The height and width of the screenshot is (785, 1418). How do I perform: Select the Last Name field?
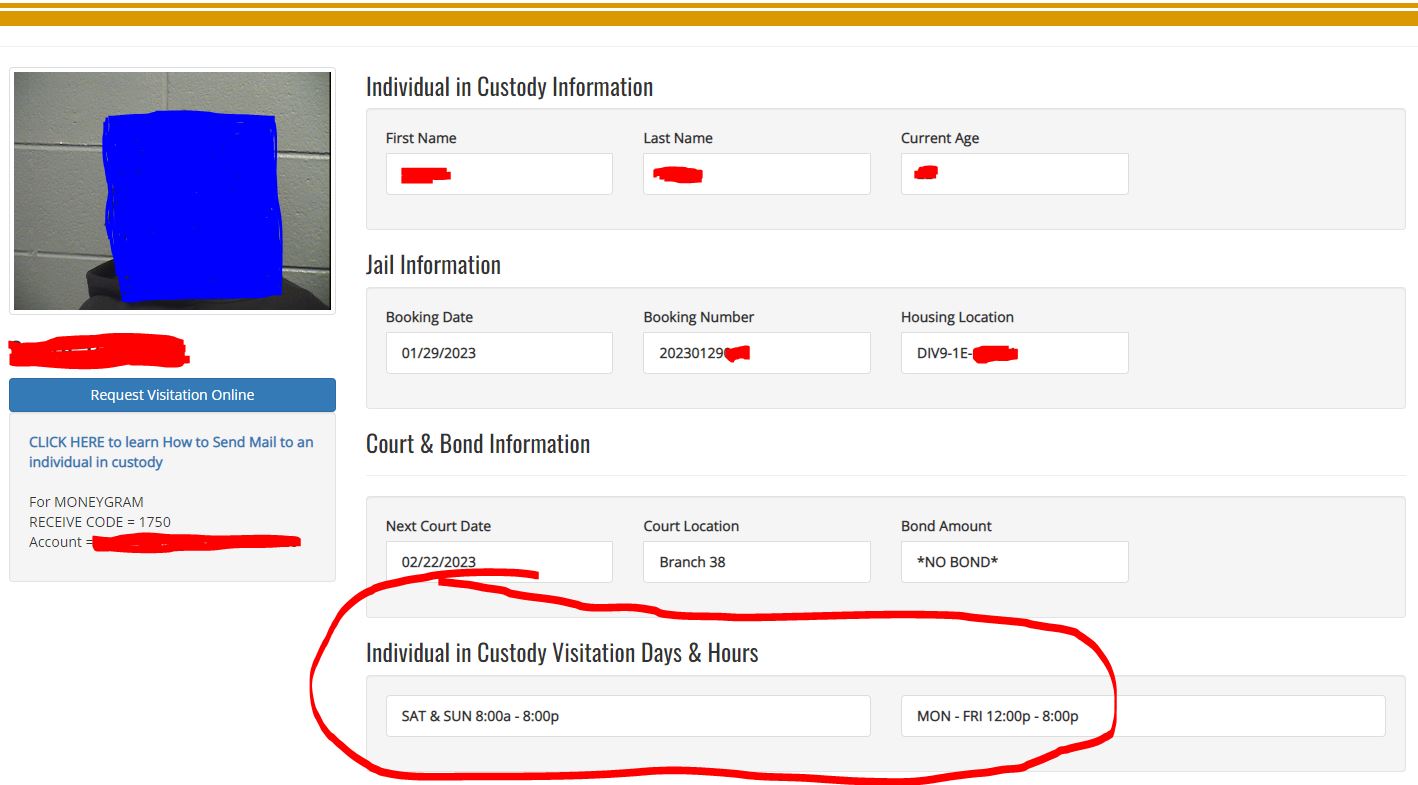coord(756,173)
